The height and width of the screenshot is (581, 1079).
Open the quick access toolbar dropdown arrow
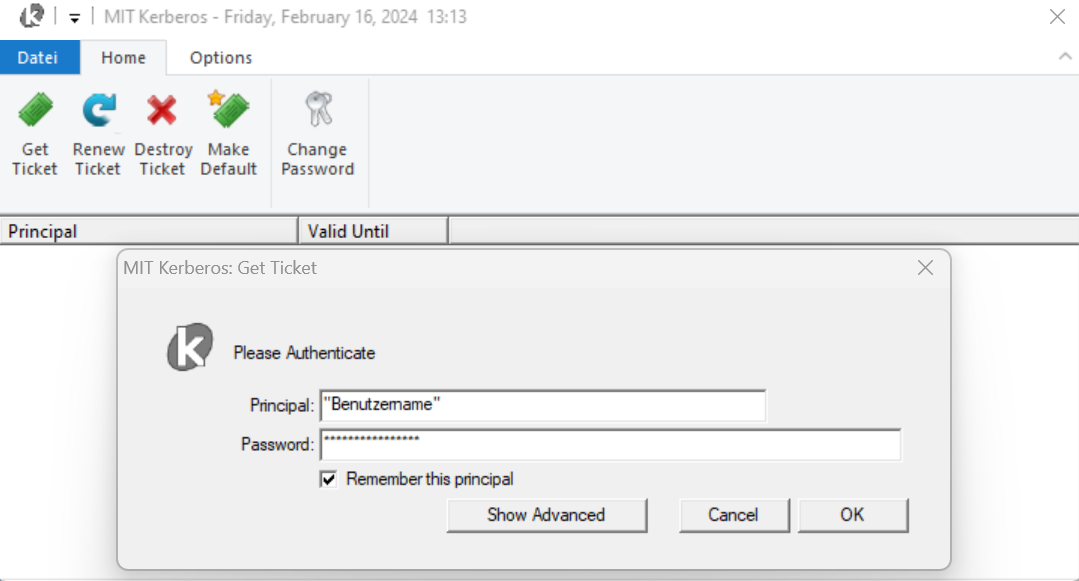74,18
